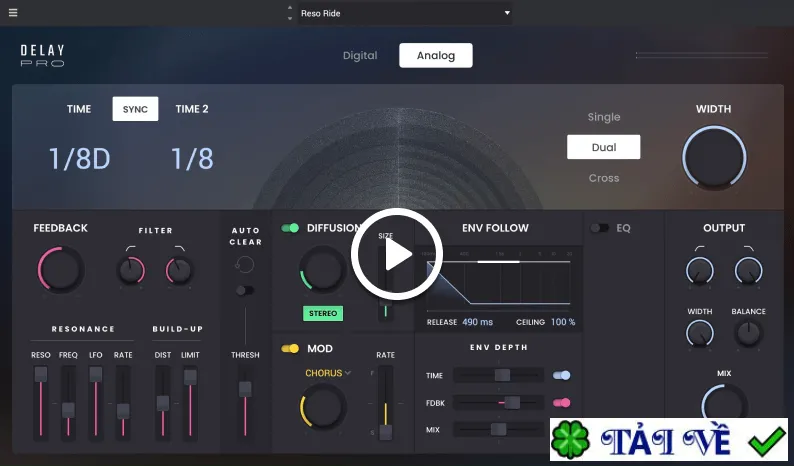This screenshot has height=467, width=794.
Task: Click the BALANCE knob
Action: click(x=748, y=334)
